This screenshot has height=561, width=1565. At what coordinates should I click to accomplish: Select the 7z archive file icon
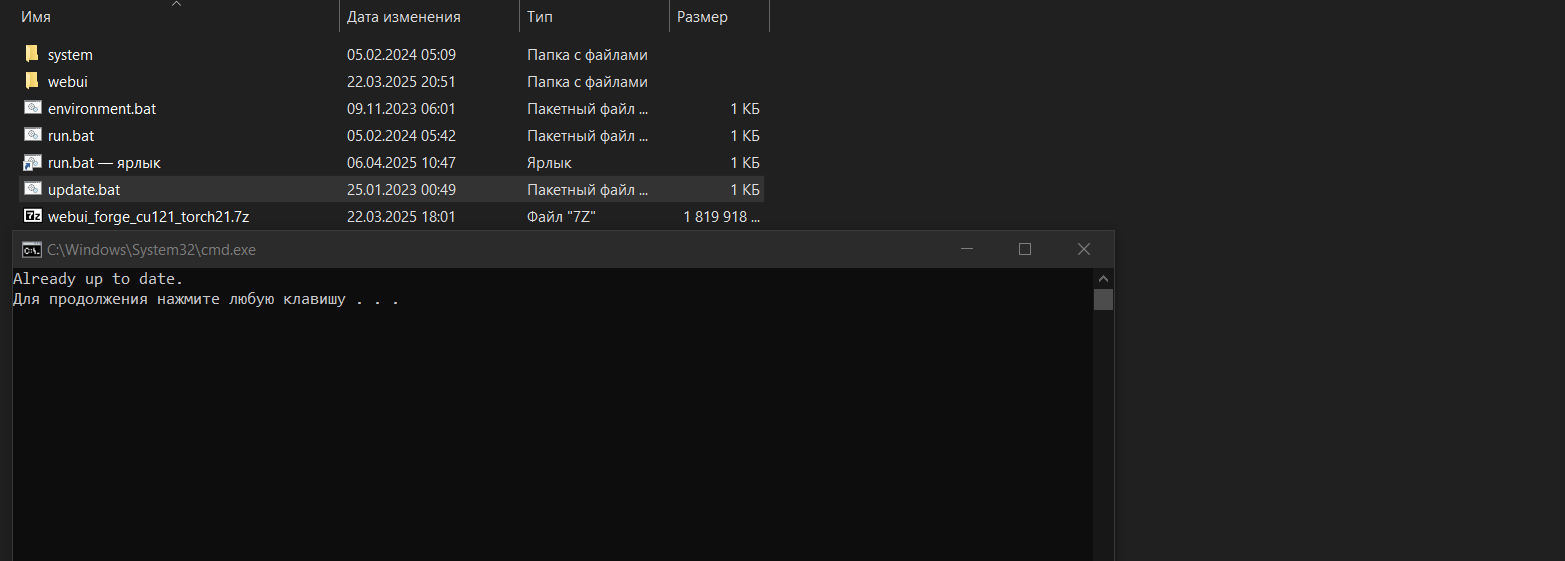pyautogui.click(x=32, y=216)
